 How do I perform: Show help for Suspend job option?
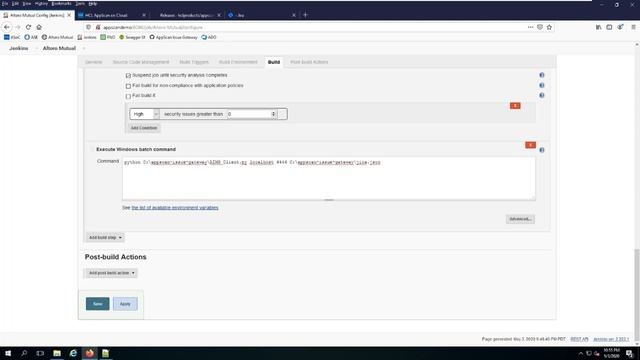click(542, 75)
